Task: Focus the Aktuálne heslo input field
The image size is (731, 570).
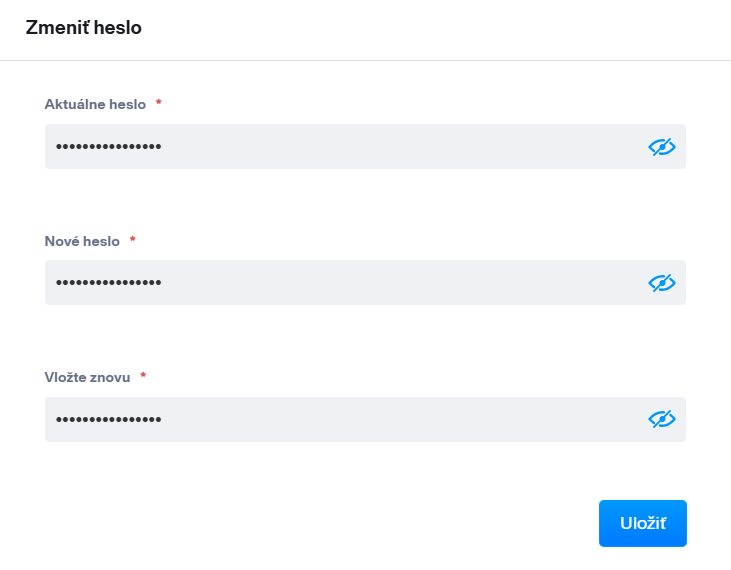Action: pos(400,147)
